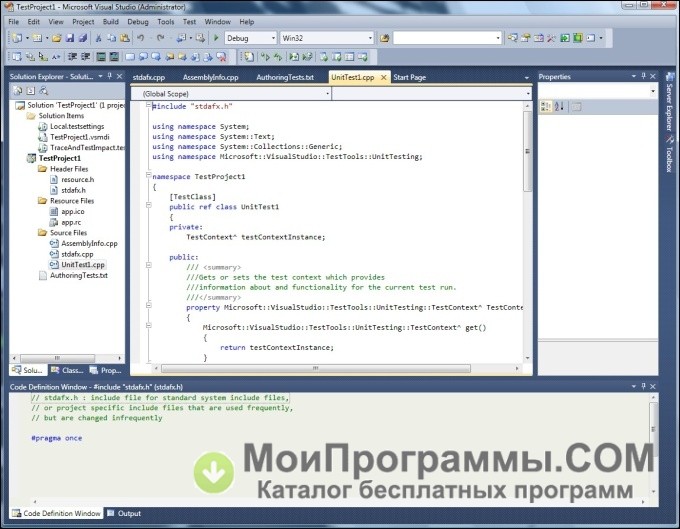This screenshot has width=680, height=529.
Task: Click the Paste clipboard icon
Action: pos(125,38)
